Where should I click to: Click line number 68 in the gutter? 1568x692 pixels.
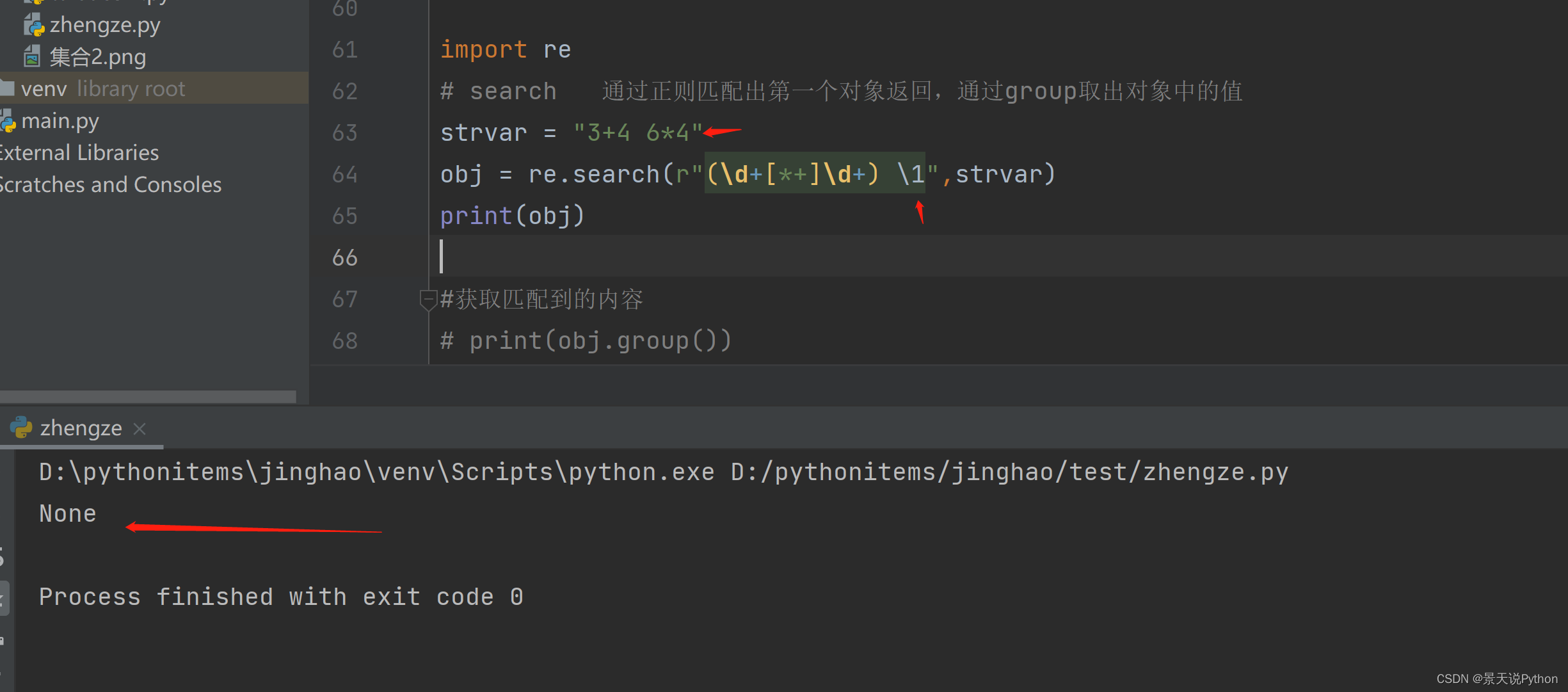[x=344, y=341]
